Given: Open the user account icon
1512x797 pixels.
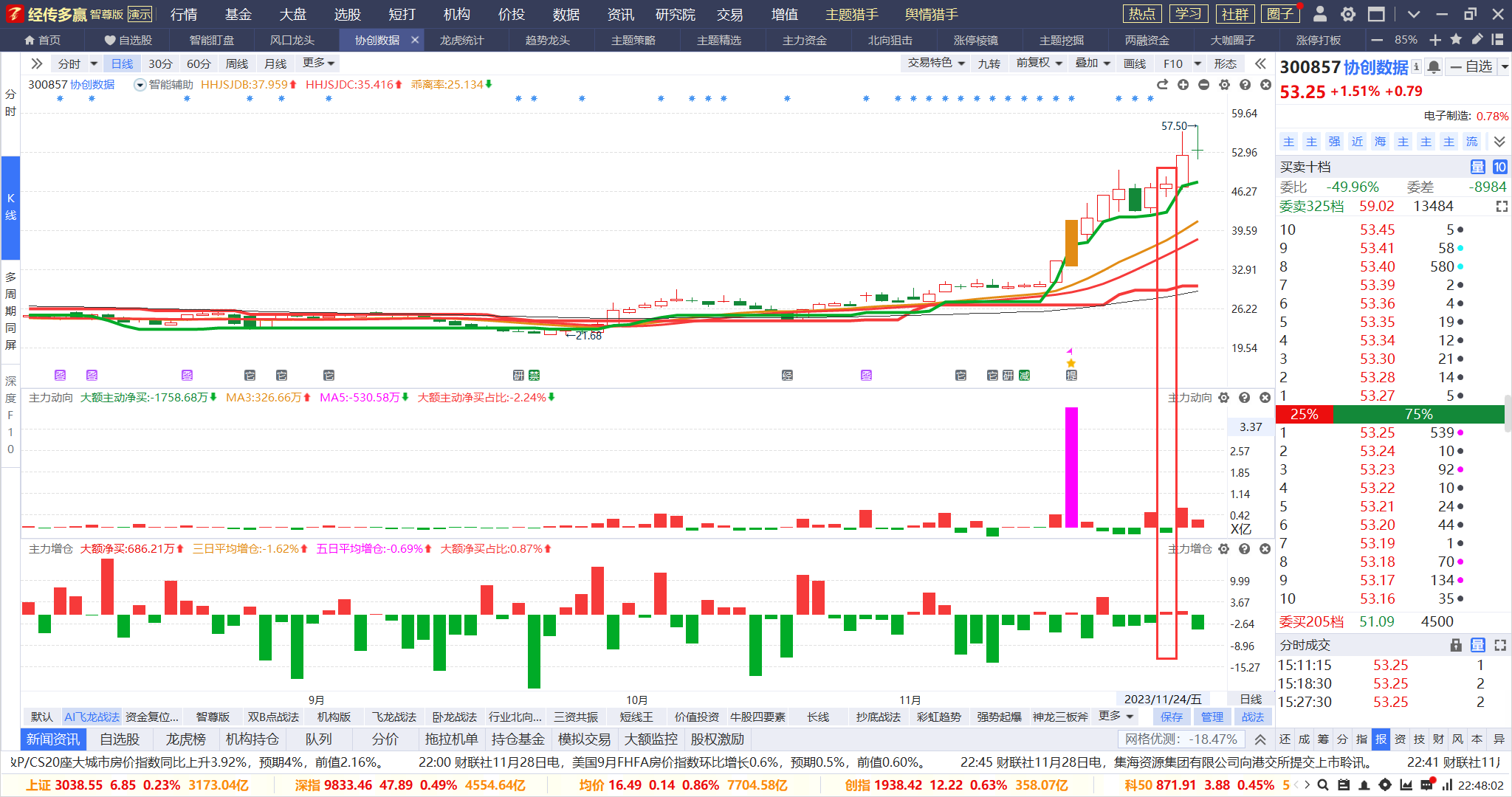Looking at the screenshot, I should pos(1321,14).
